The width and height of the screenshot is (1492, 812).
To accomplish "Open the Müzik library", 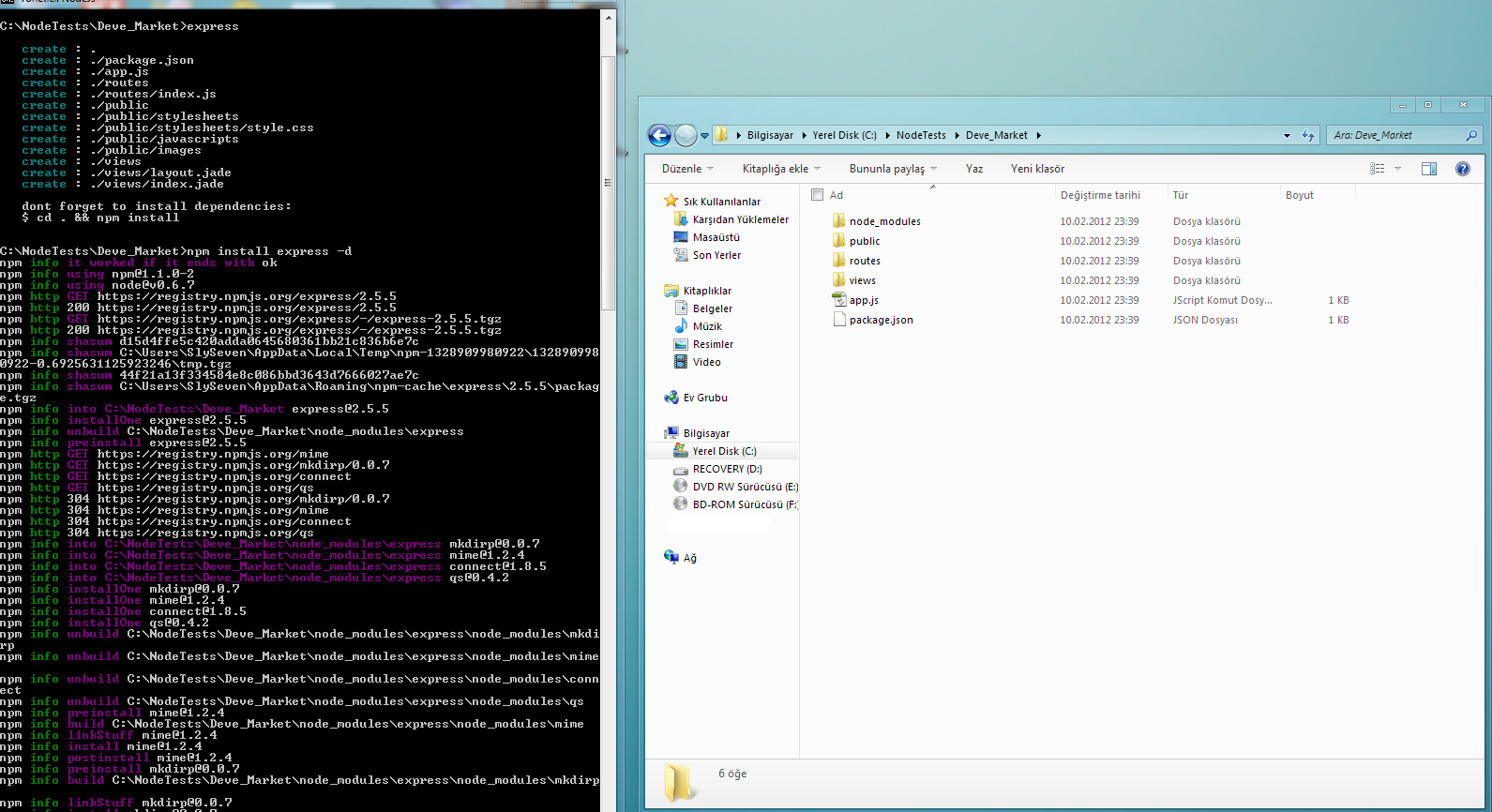I will (x=707, y=326).
